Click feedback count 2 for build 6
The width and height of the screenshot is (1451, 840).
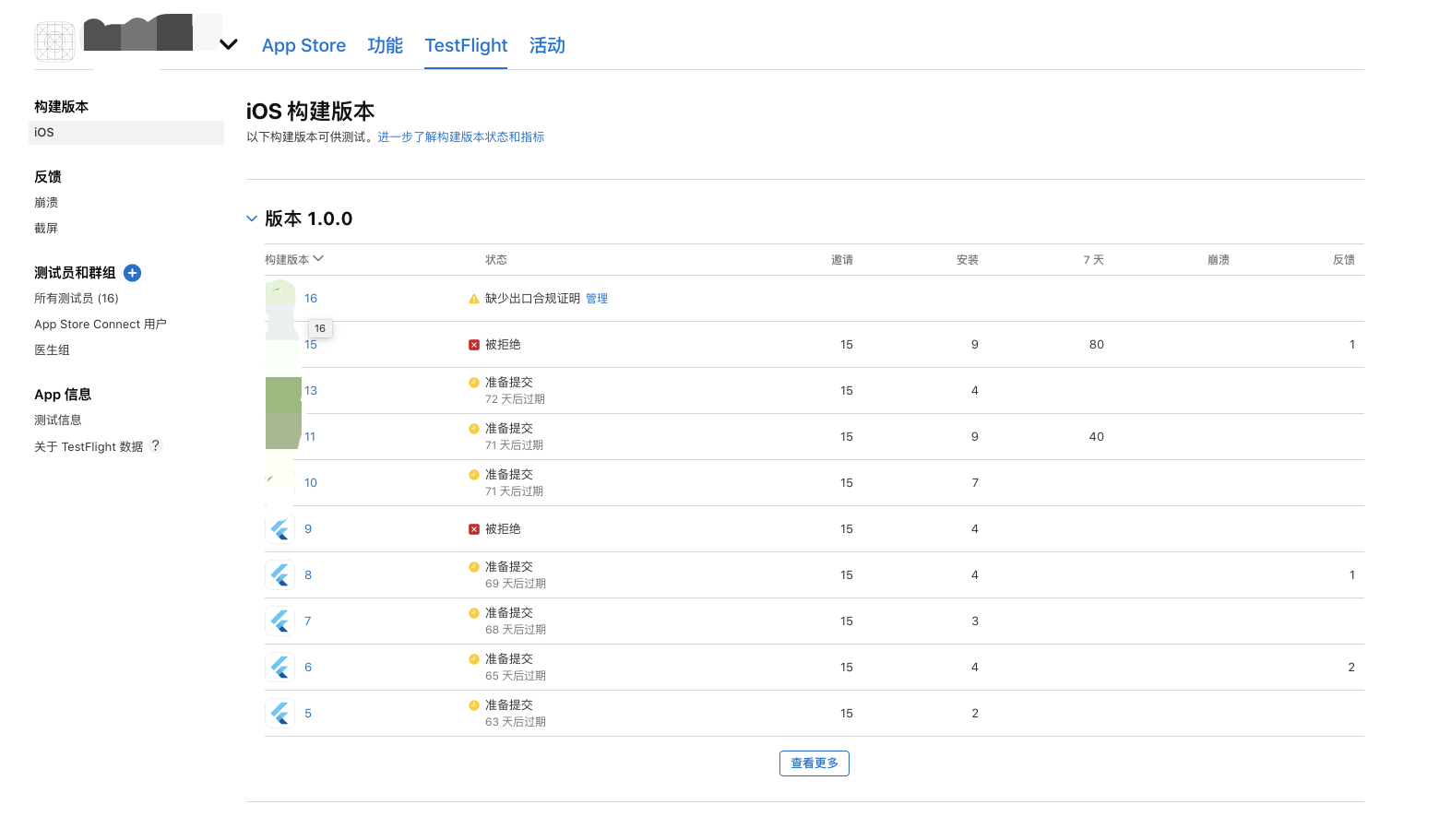coord(1351,668)
